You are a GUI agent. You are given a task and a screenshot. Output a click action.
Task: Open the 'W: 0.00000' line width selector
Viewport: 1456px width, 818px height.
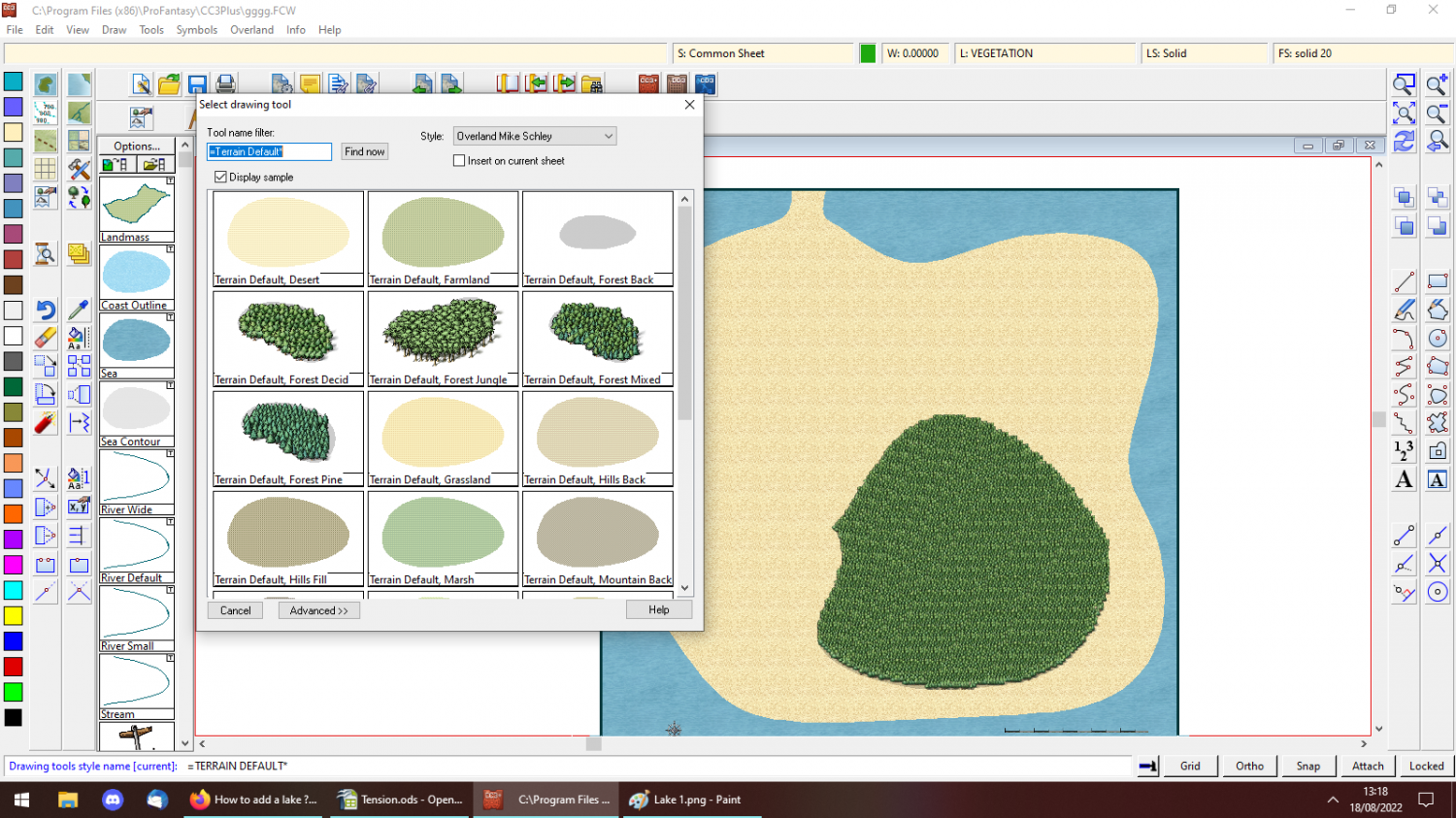coord(914,53)
